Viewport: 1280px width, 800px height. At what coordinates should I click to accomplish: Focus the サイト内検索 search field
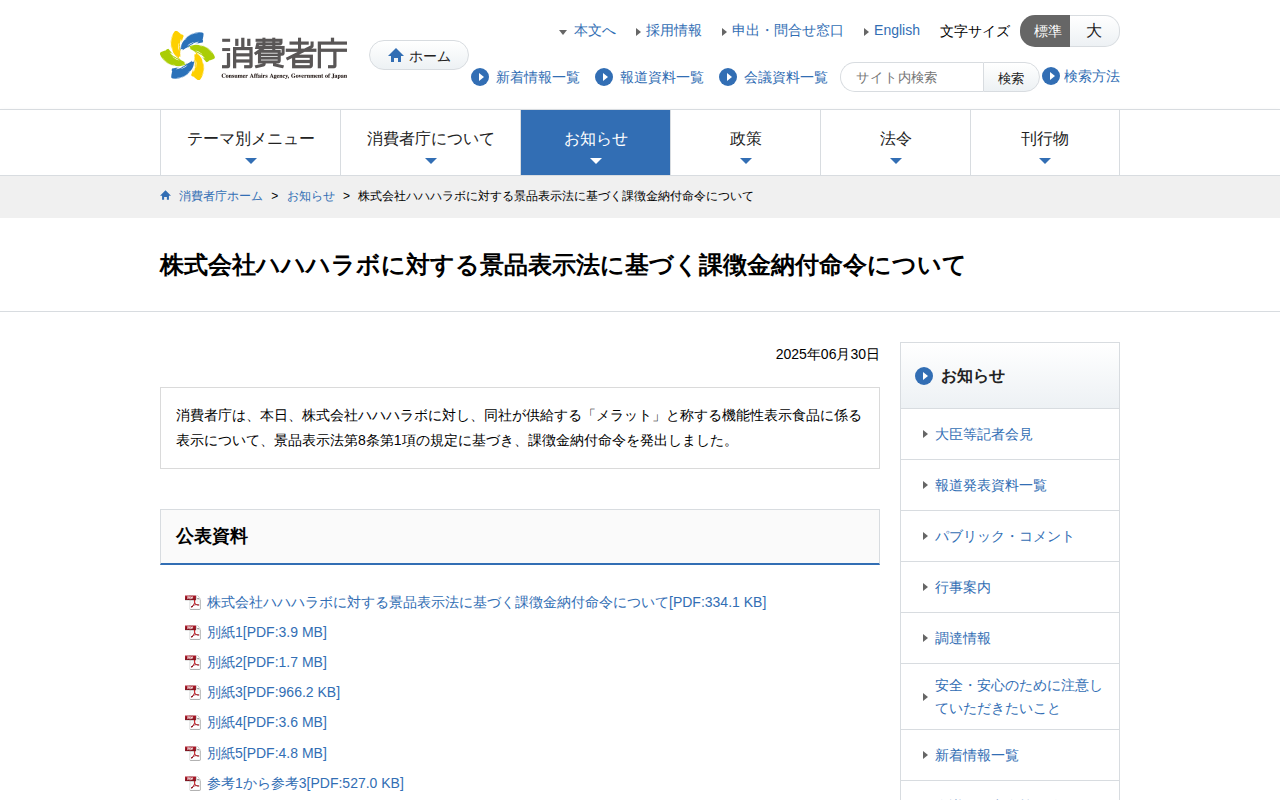tap(912, 77)
